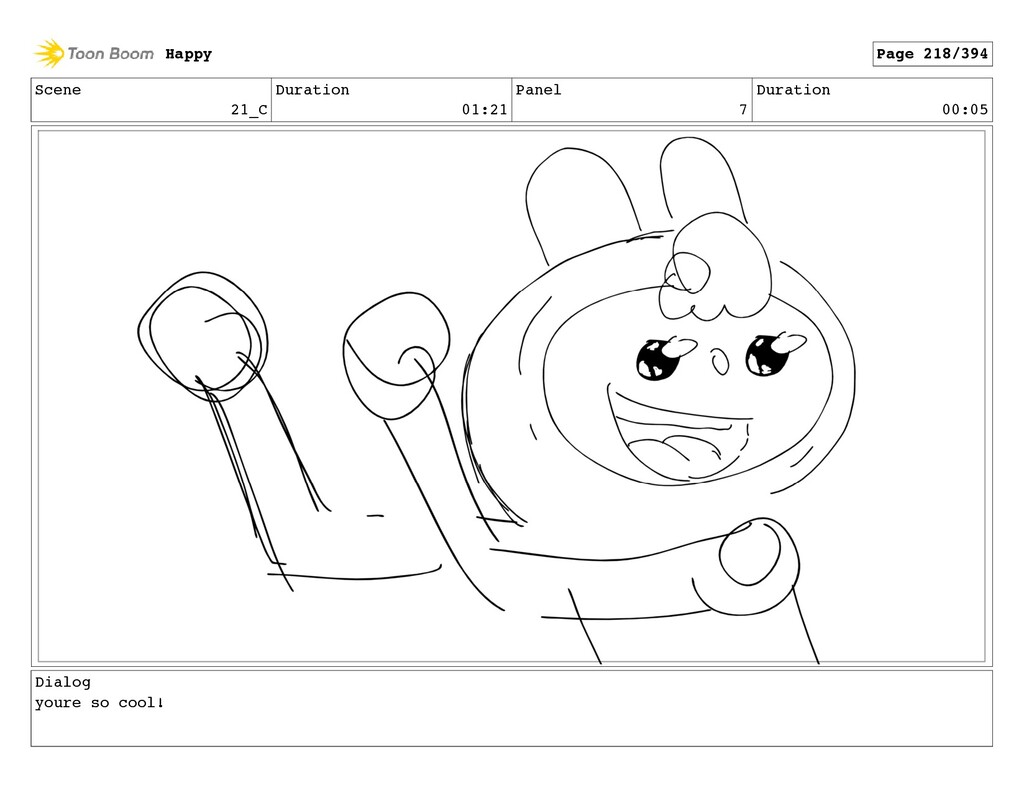Screen dimensions: 1024x793
Task: Click dialog text 'youre so cool!'
Action: point(99,703)
